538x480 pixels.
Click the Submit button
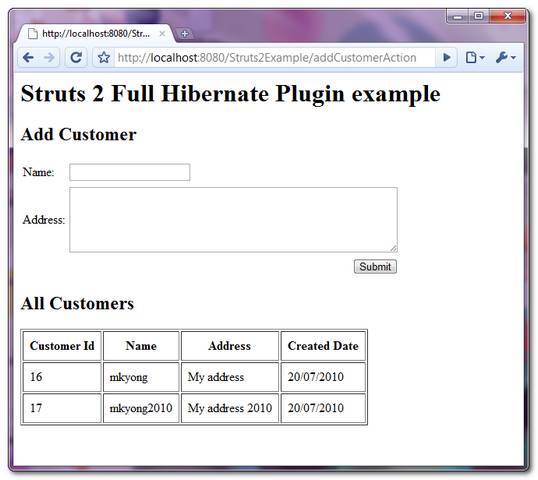[375, 267]
